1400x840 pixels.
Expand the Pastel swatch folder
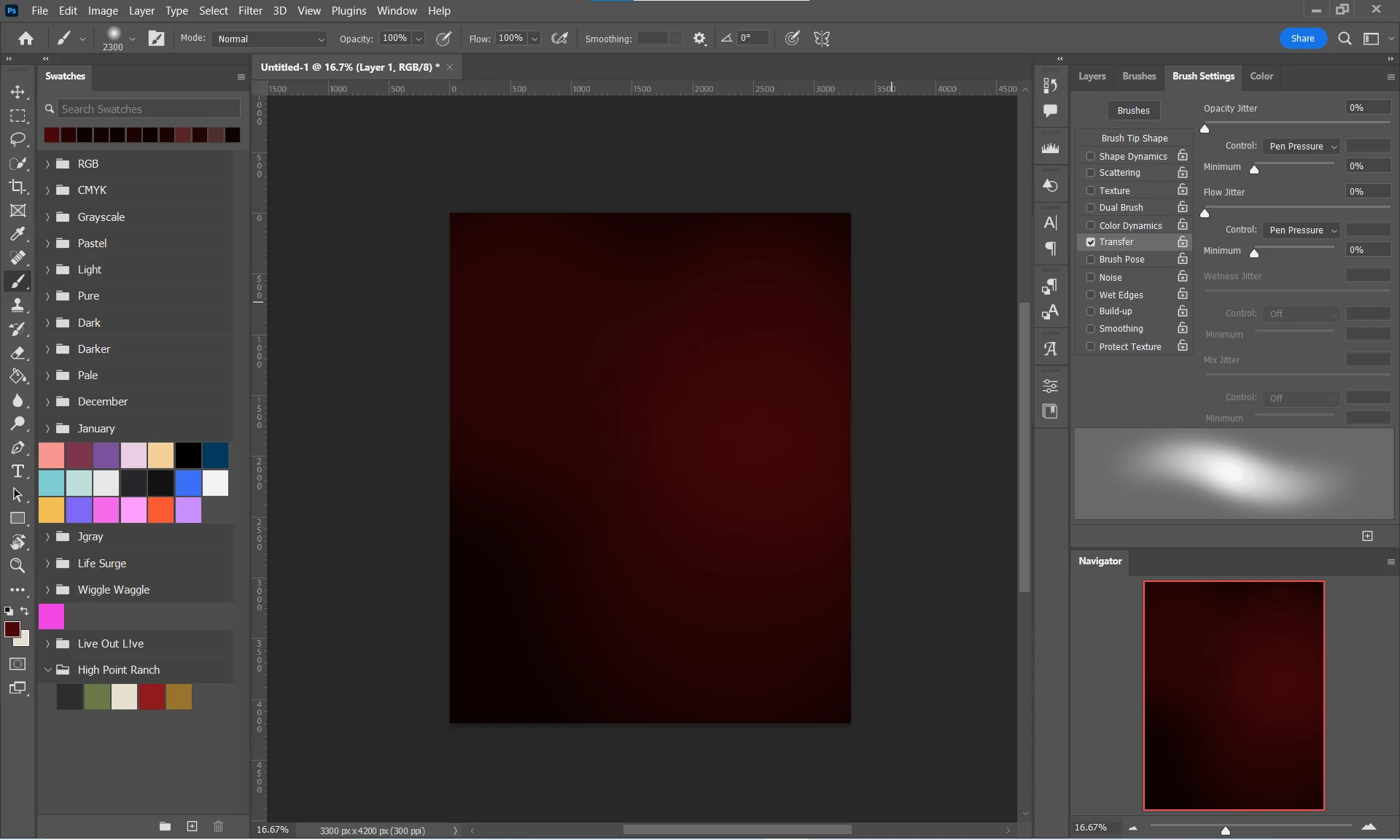[48, 244]
